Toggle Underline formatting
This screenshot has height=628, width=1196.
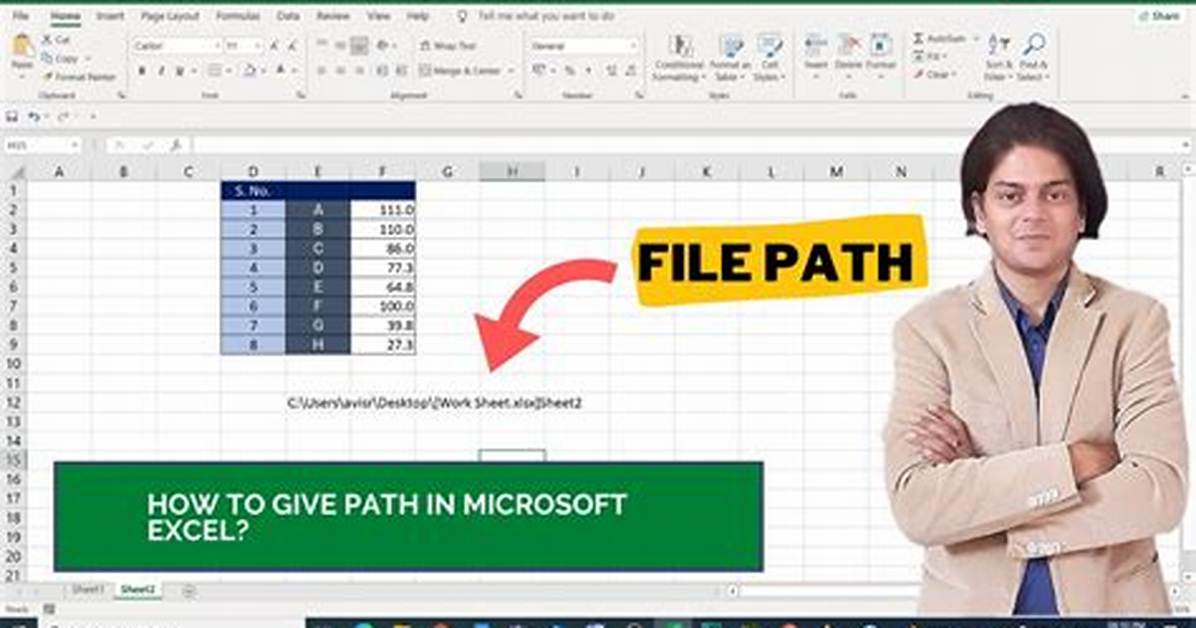pyautogui.click(x=180, y=71)
